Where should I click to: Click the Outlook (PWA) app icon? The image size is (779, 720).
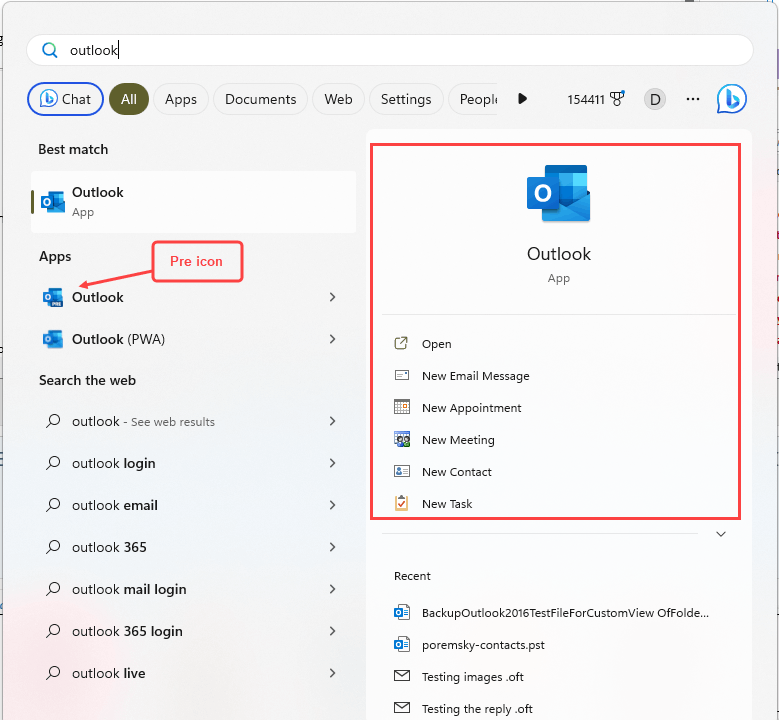coord(53,339)
